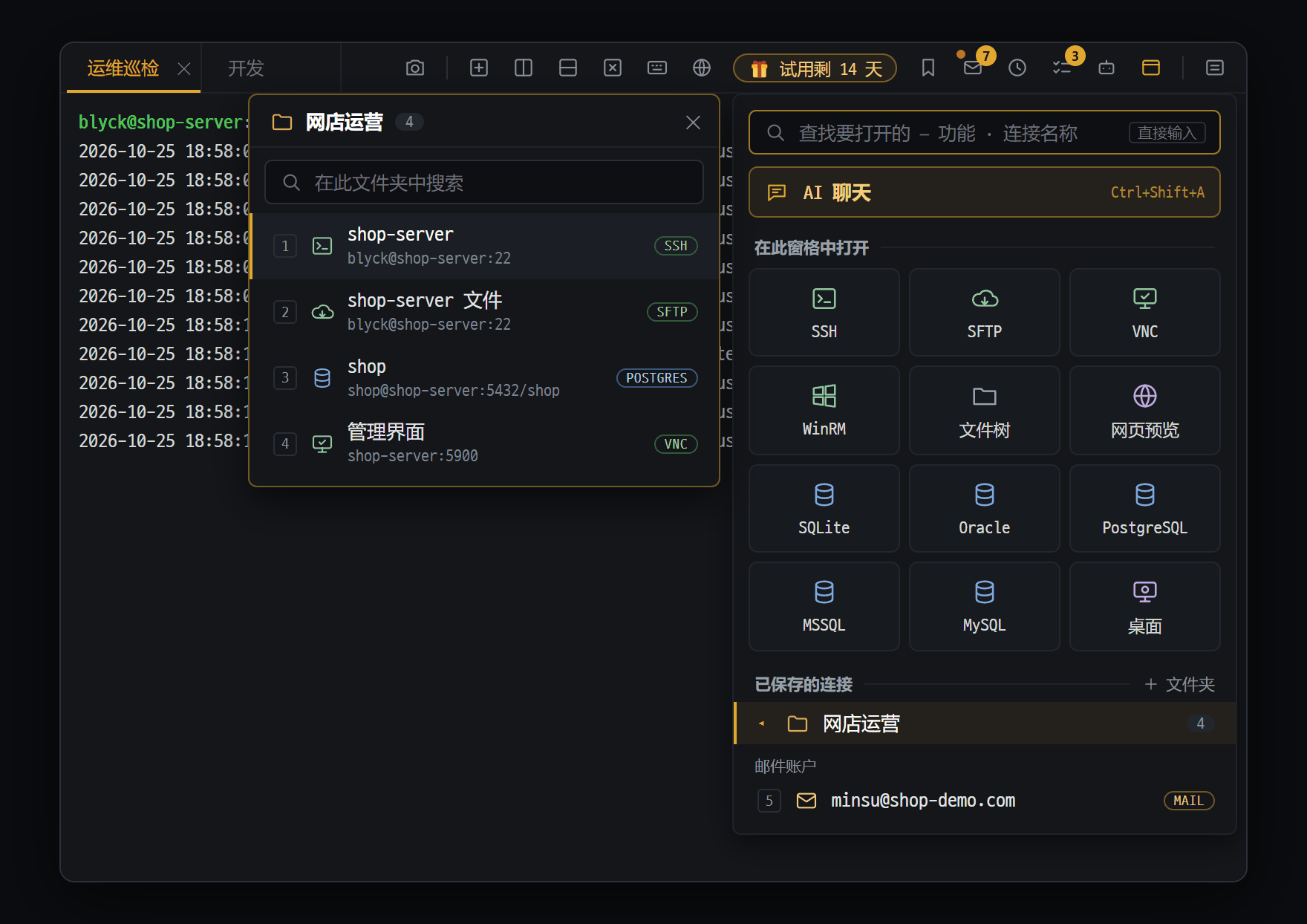
Task: Split pane horizontally using the rows icon
Action: [x=568, y=68]
